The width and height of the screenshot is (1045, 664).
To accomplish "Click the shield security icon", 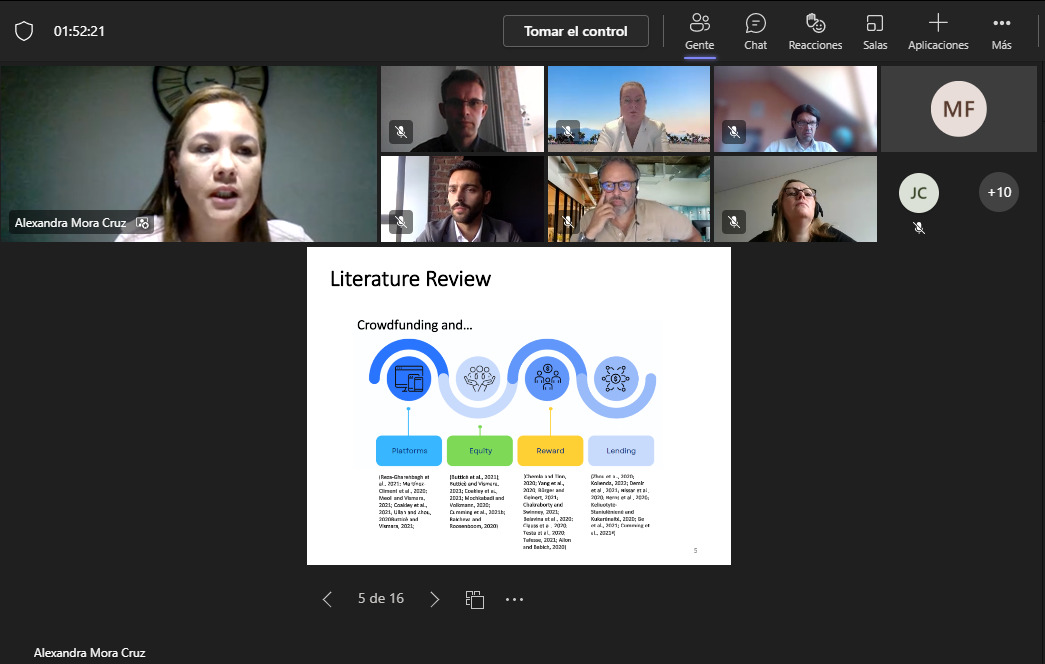I will point(24,31).
